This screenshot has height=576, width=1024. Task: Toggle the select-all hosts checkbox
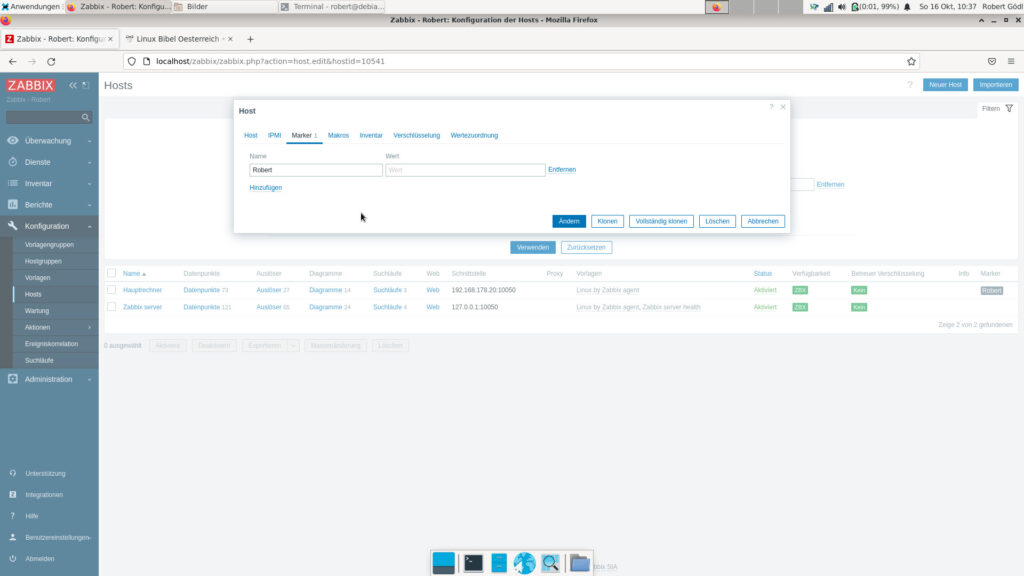click(112, 273)
